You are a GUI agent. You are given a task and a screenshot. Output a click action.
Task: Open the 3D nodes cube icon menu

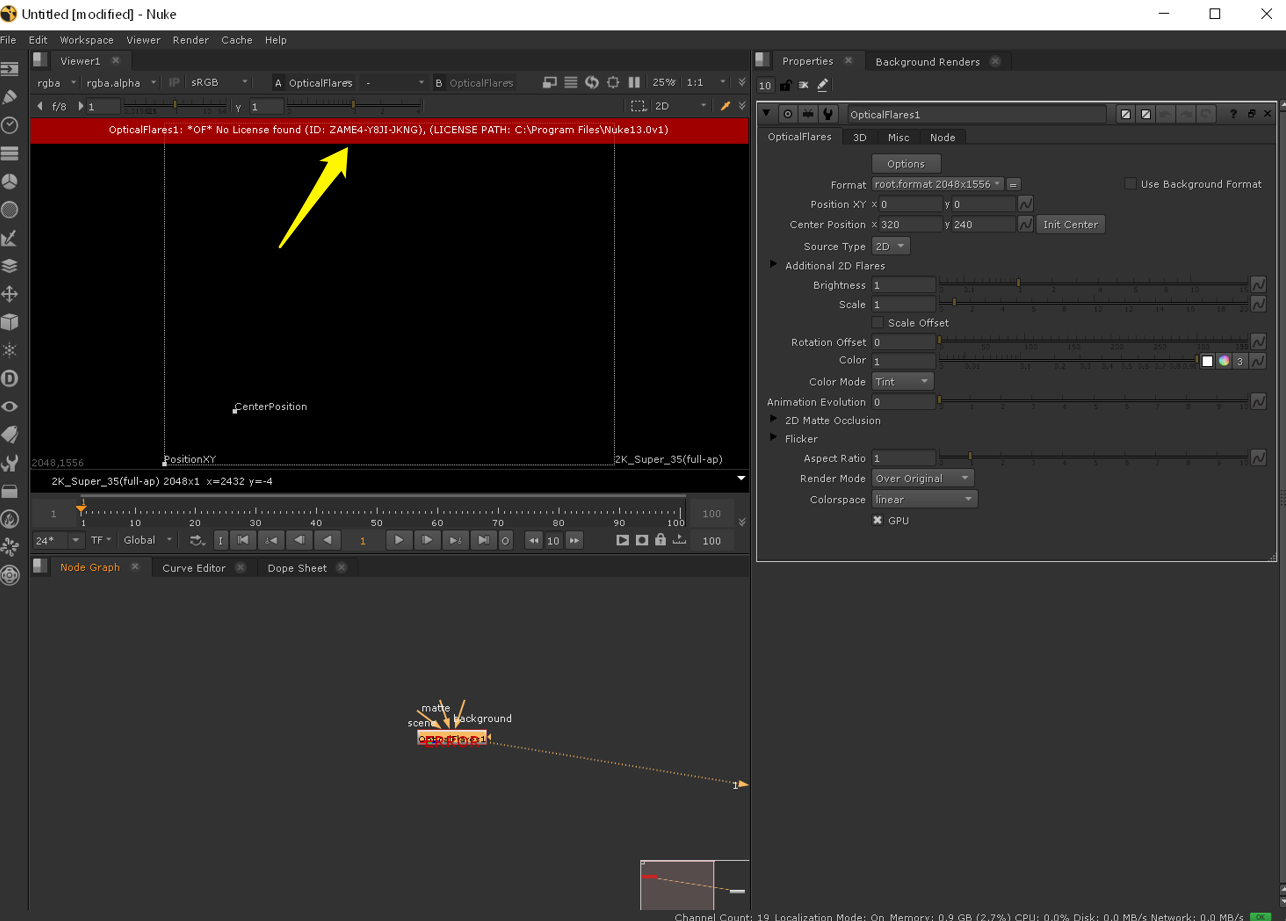click(10, 322)
